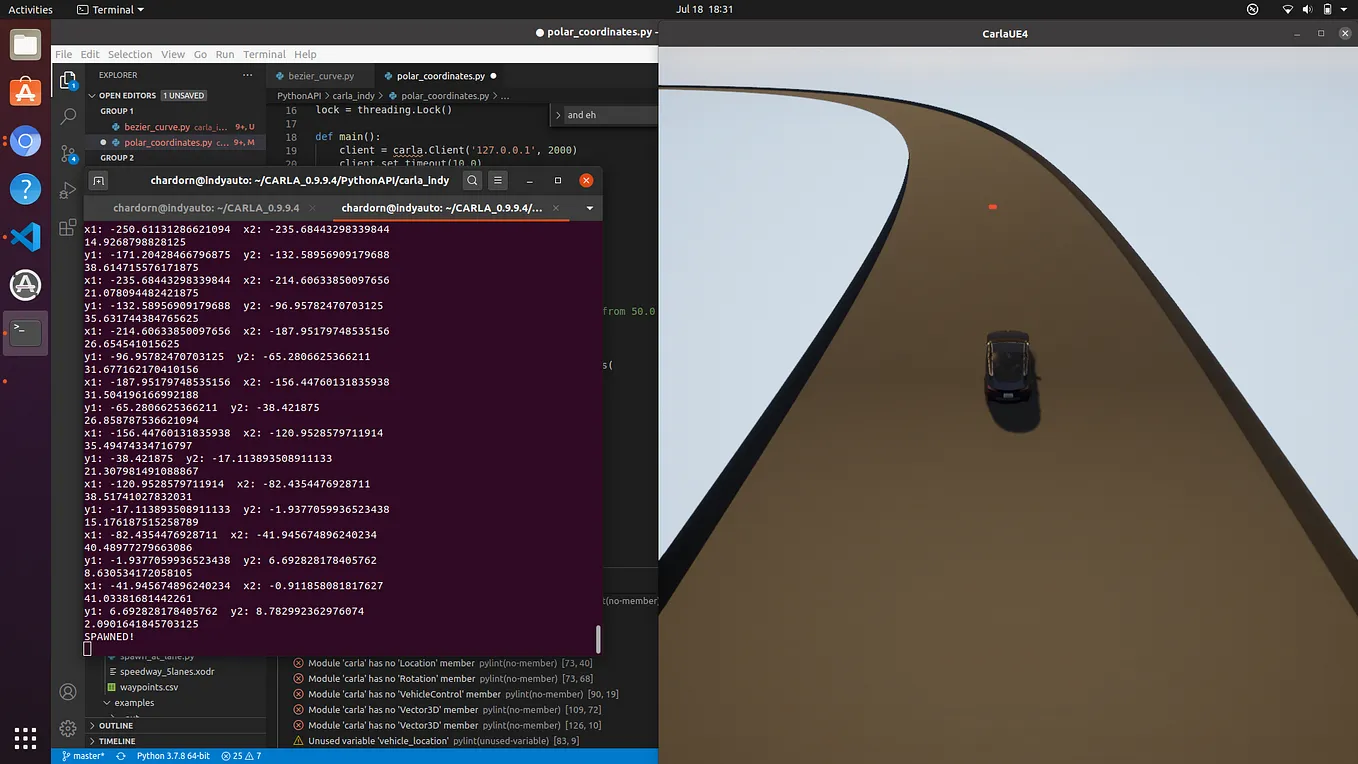Toggle replace chevron in the find widget
The height and width of the screenshot is (764, 1358).
tap(558, 115)
